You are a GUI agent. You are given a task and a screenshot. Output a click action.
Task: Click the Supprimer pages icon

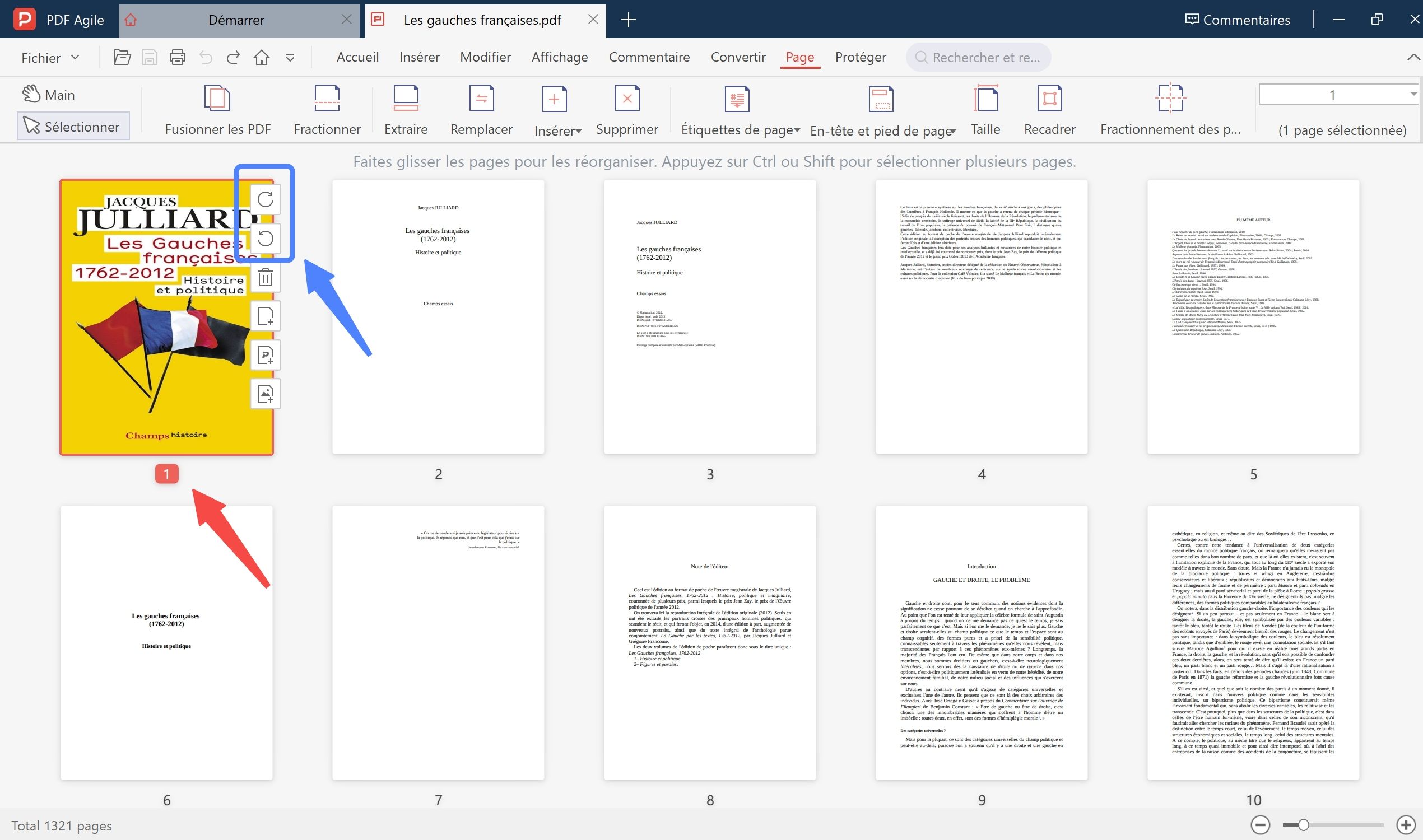627,99
